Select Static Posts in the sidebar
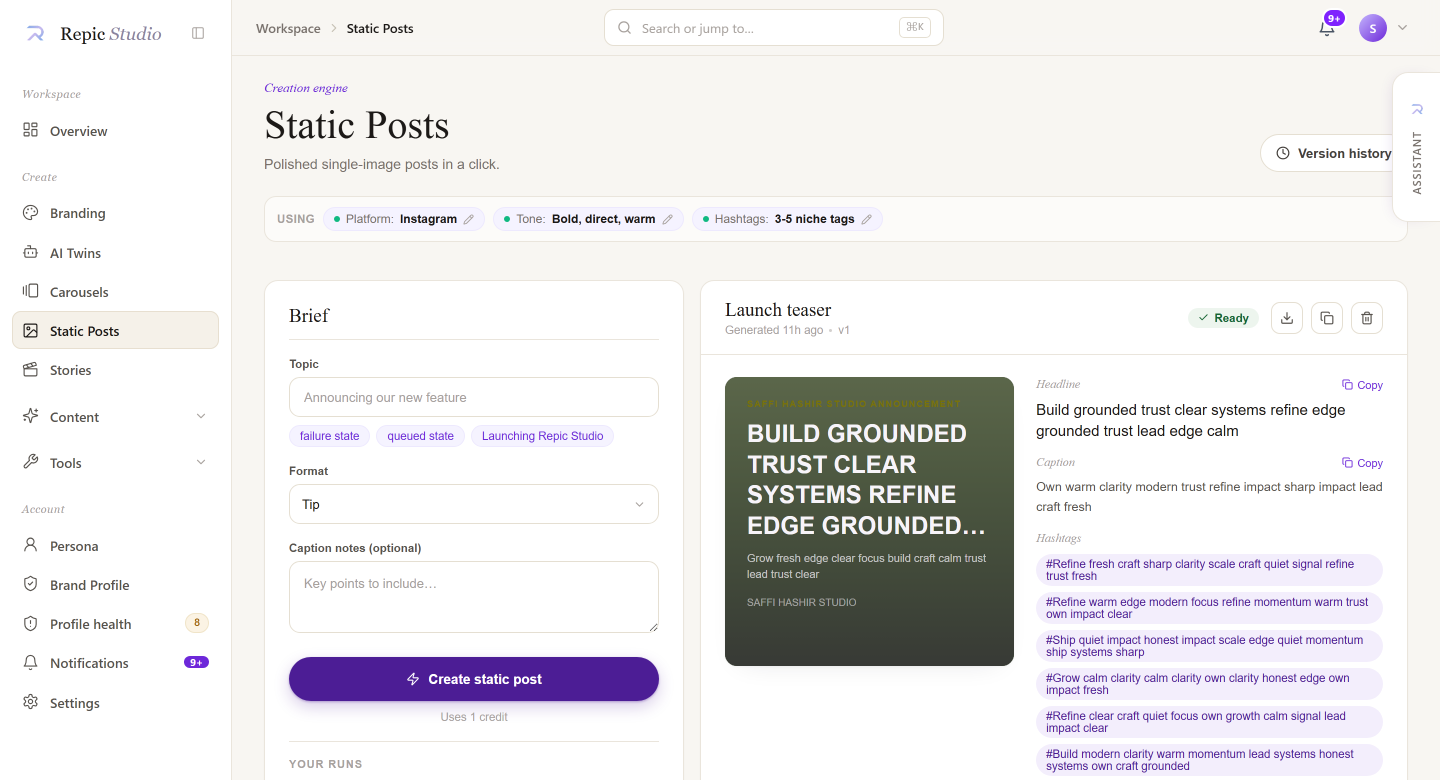Screen dimensions: 1440x780 pos(115,330)
